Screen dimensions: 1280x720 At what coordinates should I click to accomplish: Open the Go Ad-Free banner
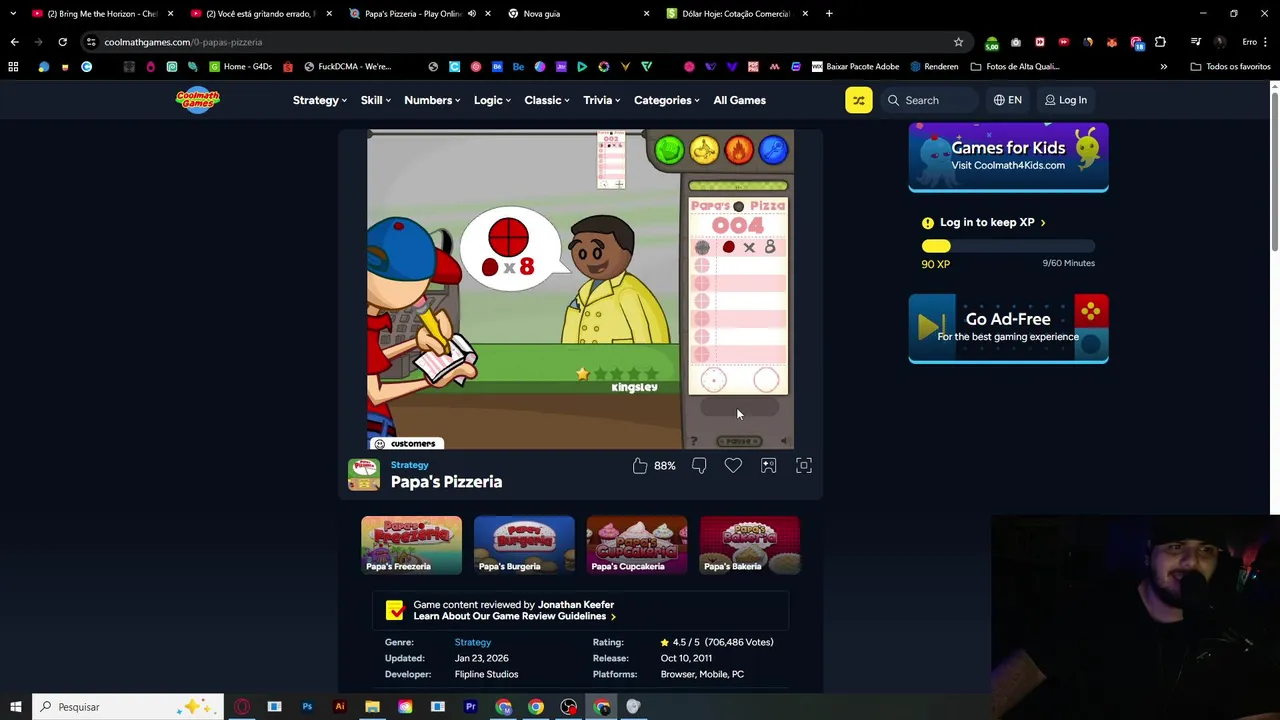1008,328
